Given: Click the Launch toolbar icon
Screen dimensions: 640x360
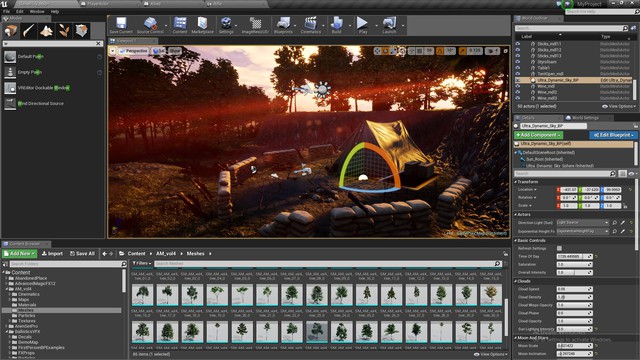Looking at the screenshot, I should pyautogui.click(x=389, y=25).
